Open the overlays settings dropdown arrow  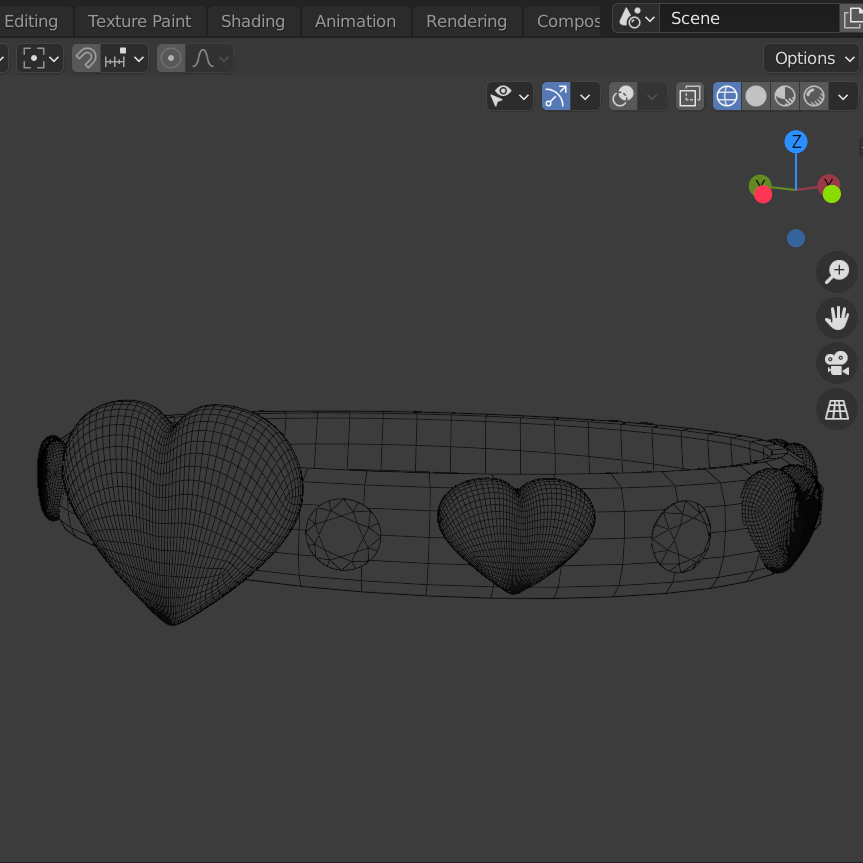pos(652,96)
